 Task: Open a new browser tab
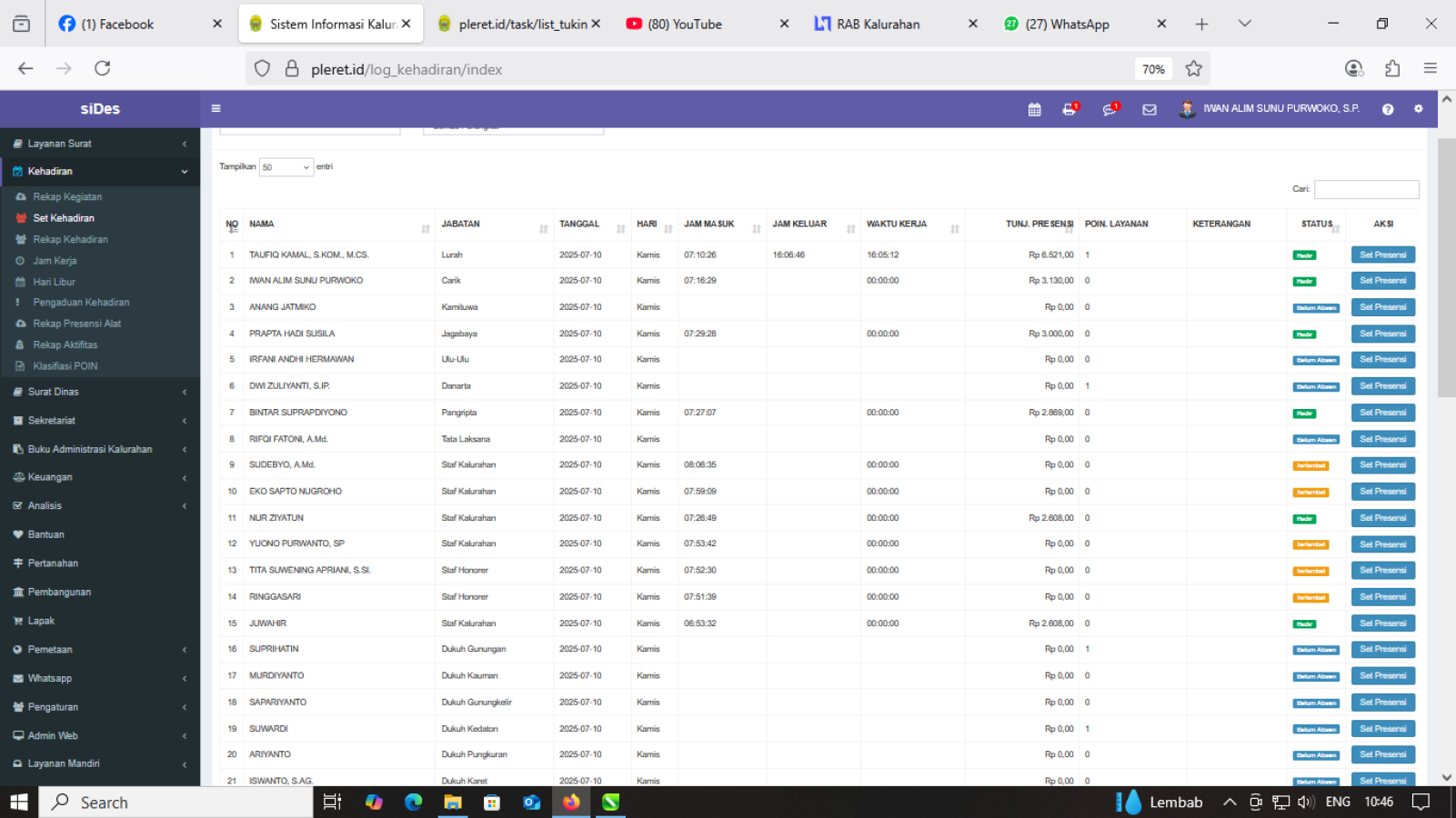[1201, 24]
